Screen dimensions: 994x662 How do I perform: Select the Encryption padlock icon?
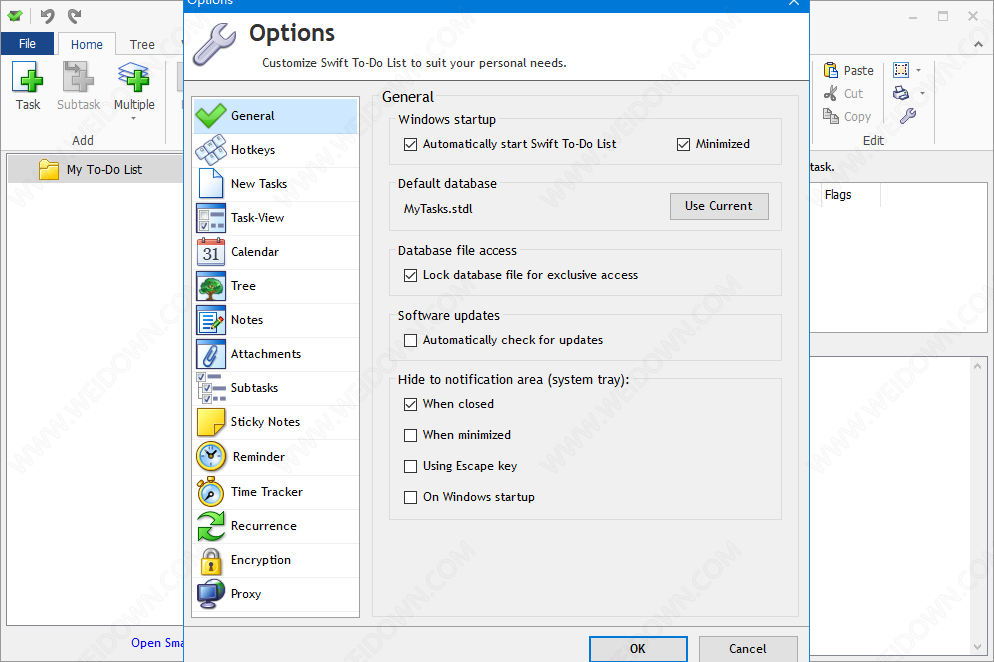211,561
